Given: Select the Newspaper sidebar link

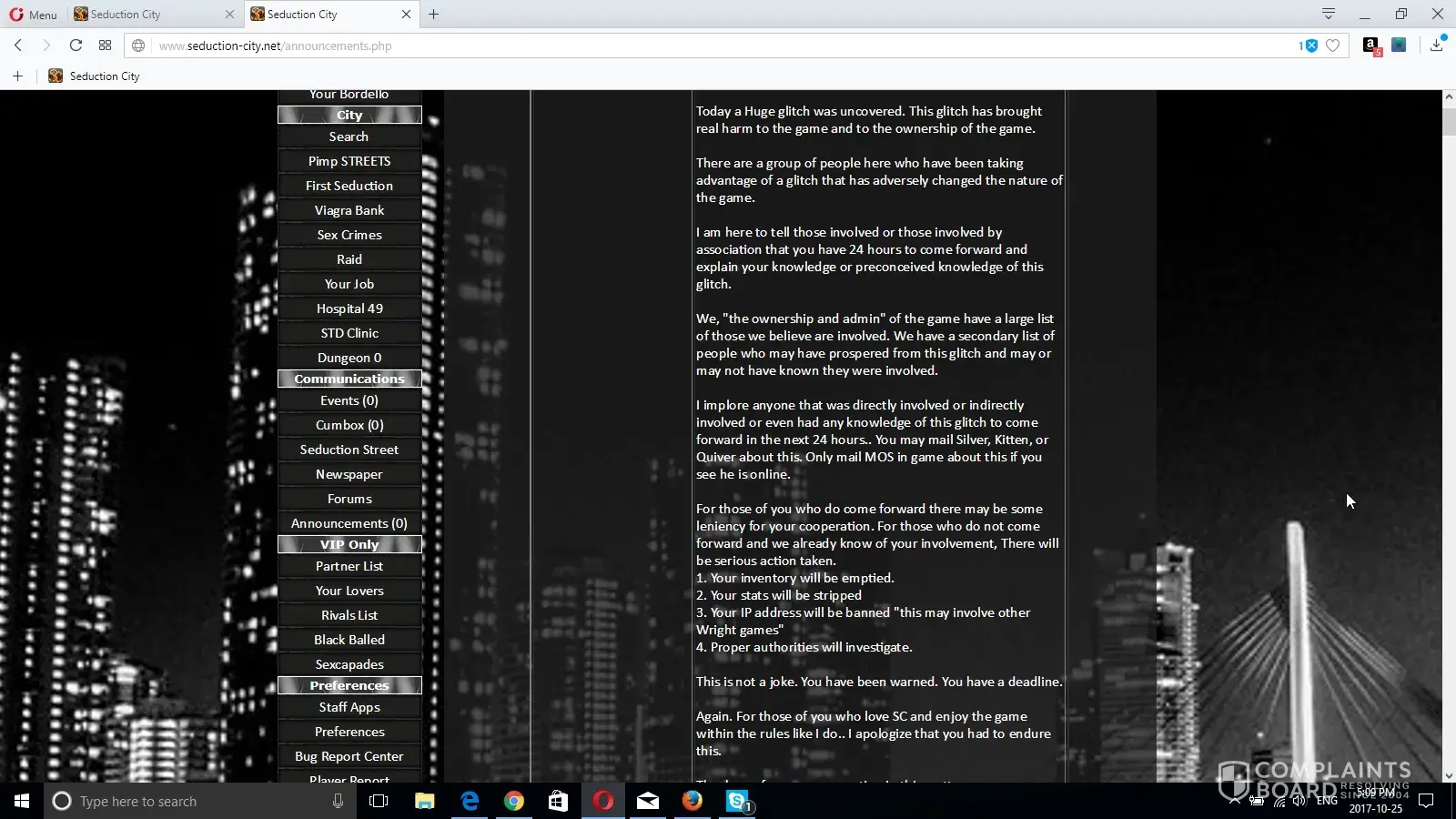Looking at the screenshot, I should pos(349,474).
